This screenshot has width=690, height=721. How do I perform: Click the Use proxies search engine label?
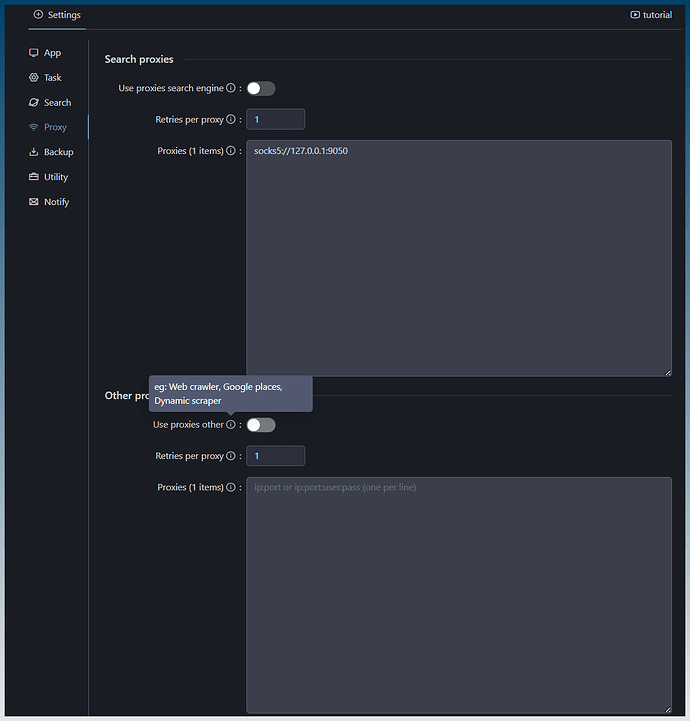(x=171, y=88)
